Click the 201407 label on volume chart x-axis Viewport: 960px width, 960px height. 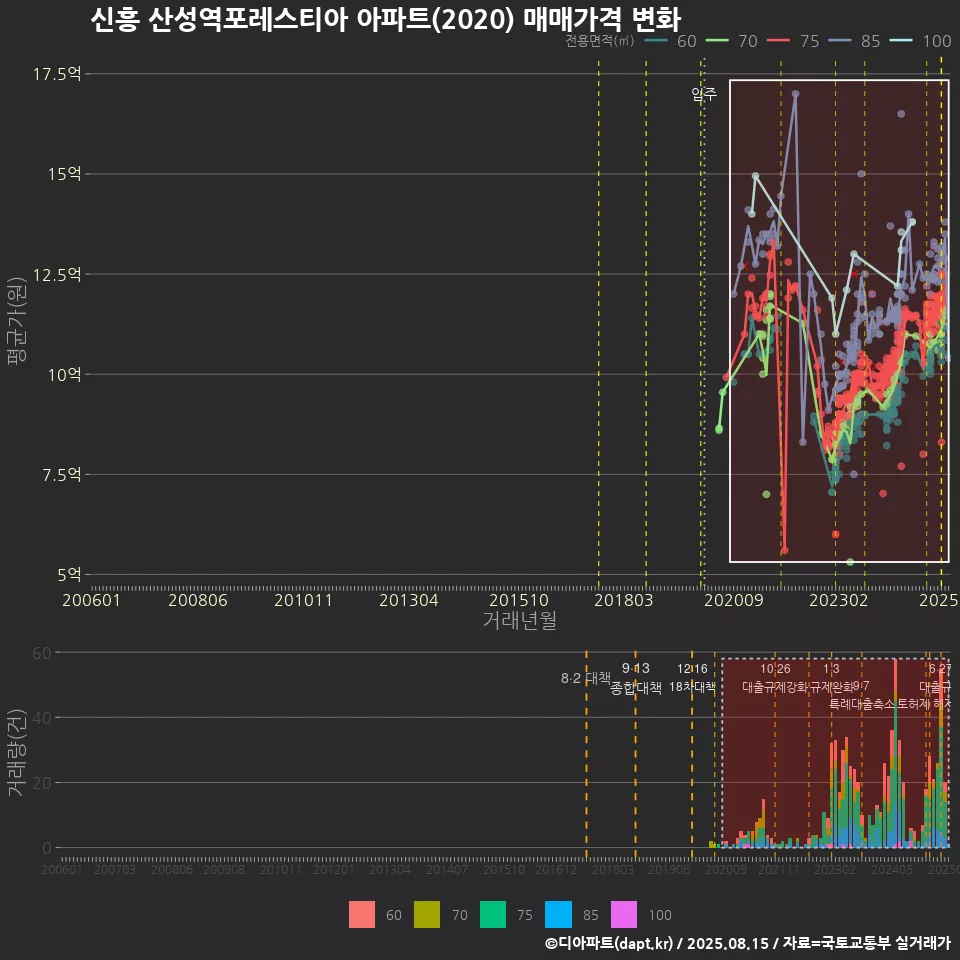click(447, 869)
